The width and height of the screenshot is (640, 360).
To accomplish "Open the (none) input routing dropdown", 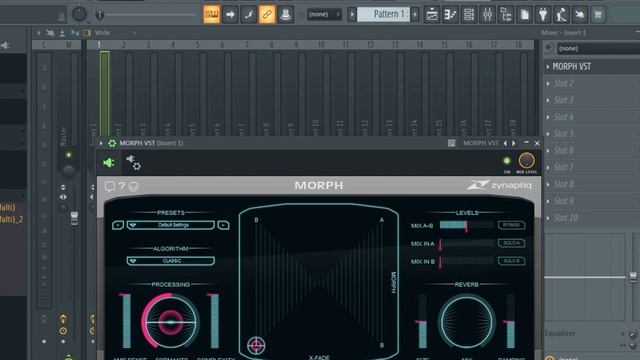I will tap(598, 48).
